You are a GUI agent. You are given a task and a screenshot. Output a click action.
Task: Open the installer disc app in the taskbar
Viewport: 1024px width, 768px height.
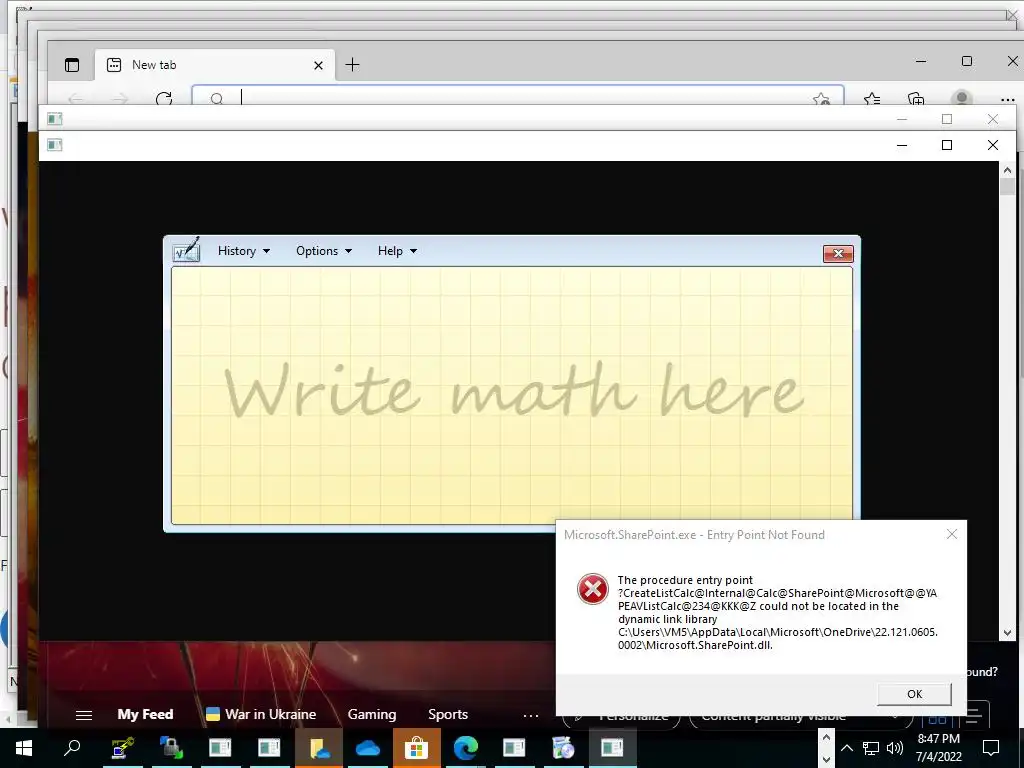pyautogui.click(x=563, y=748)
